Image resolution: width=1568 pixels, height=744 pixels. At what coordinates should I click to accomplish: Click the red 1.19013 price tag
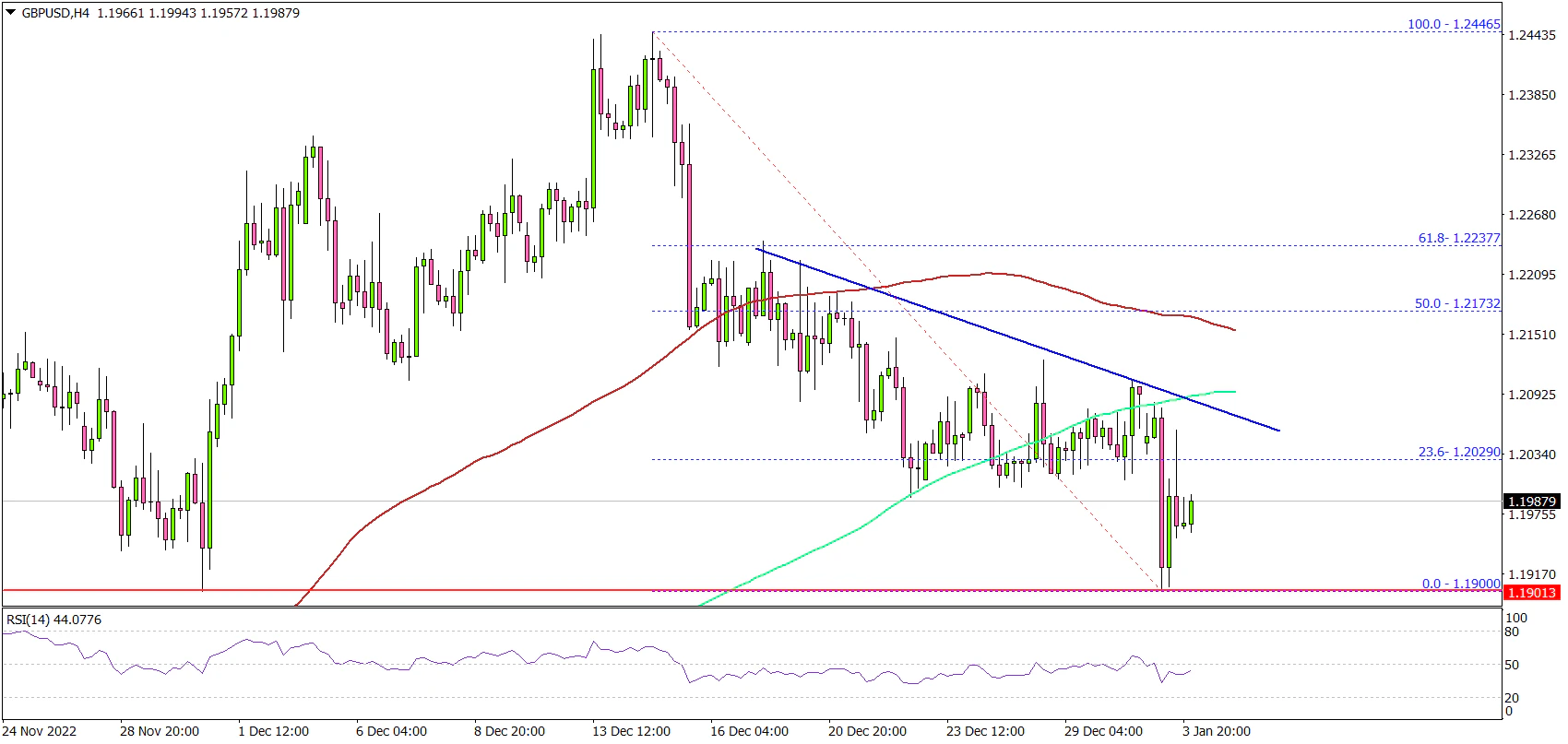click(1531, 593)
